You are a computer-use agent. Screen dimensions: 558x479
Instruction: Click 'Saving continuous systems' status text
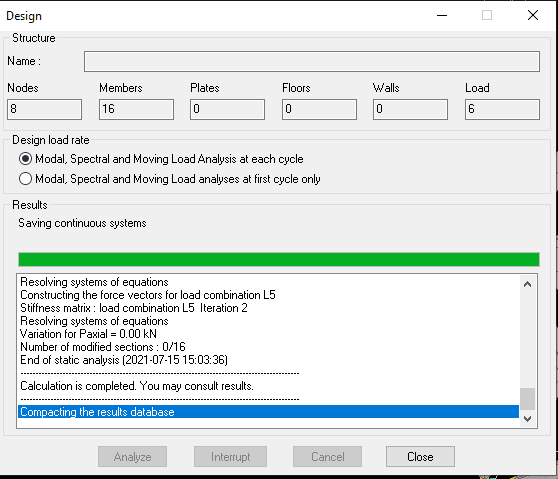click(82, 223)
